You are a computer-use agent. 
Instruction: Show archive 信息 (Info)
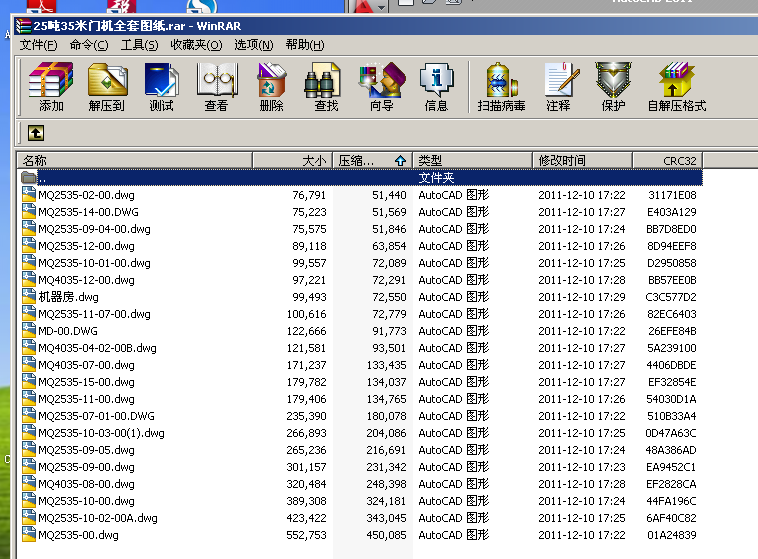pyautogui.click(x=436, y=87)
